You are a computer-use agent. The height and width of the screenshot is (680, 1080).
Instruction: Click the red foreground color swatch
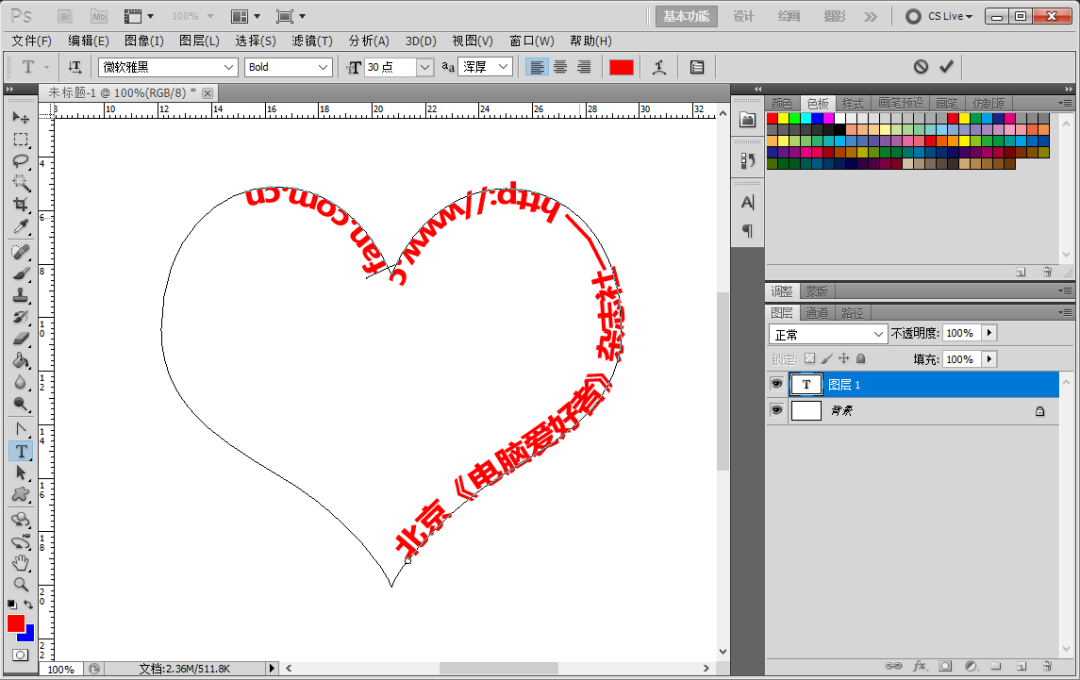[x=16, y=624]
